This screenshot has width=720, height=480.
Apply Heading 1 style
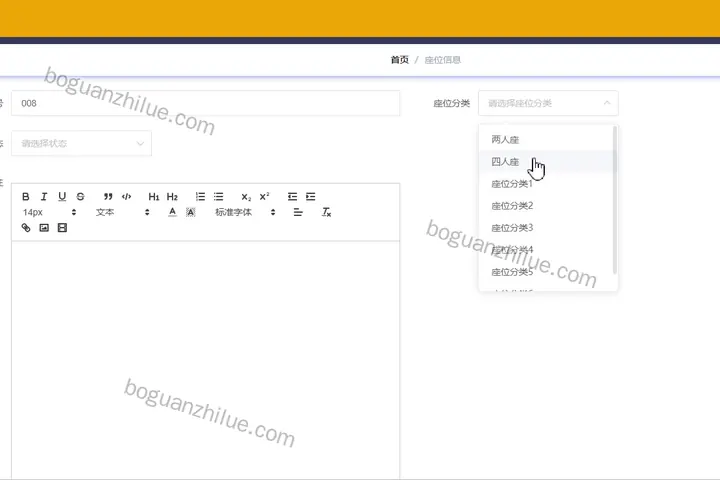(x=154, y=197)
